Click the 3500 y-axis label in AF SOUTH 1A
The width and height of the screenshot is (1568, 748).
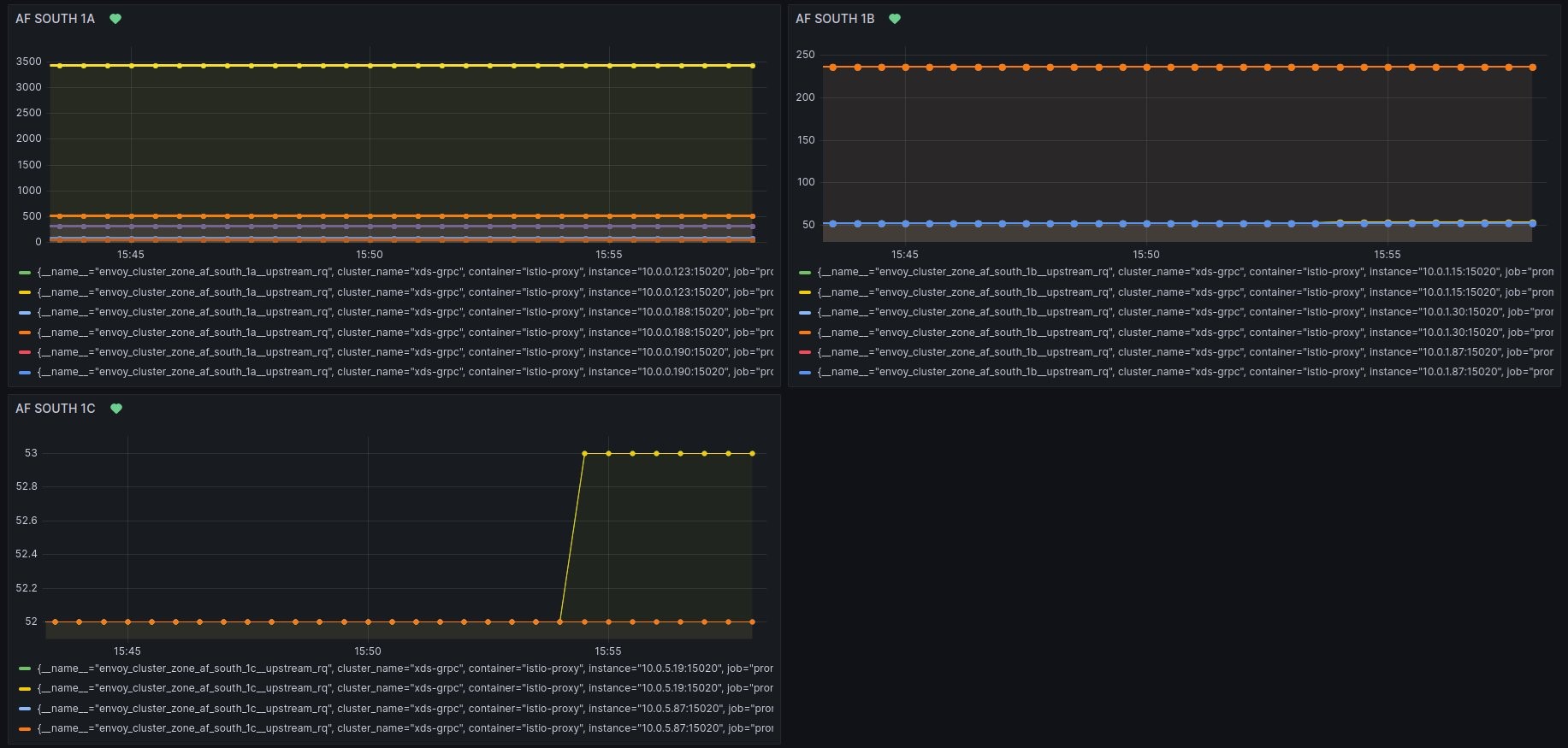click(28, 62)
